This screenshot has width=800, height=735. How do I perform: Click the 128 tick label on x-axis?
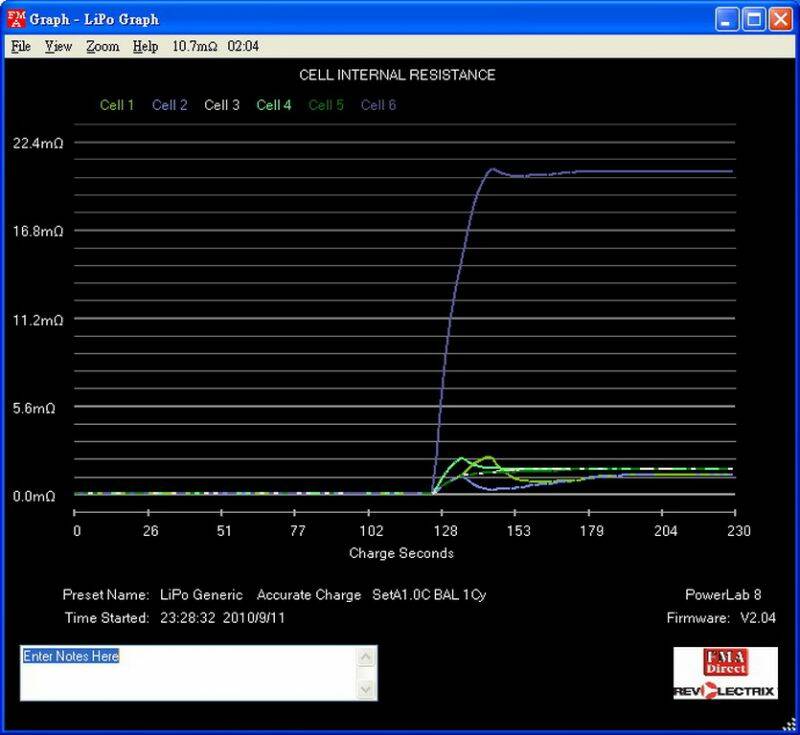point(445,531)
